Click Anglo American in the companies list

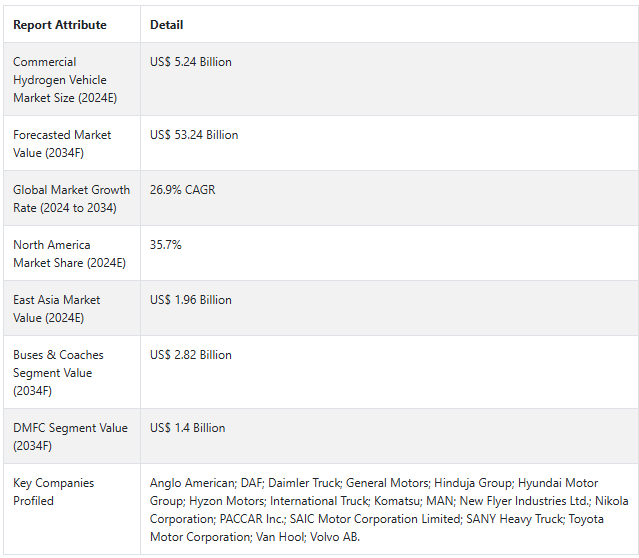192,483
